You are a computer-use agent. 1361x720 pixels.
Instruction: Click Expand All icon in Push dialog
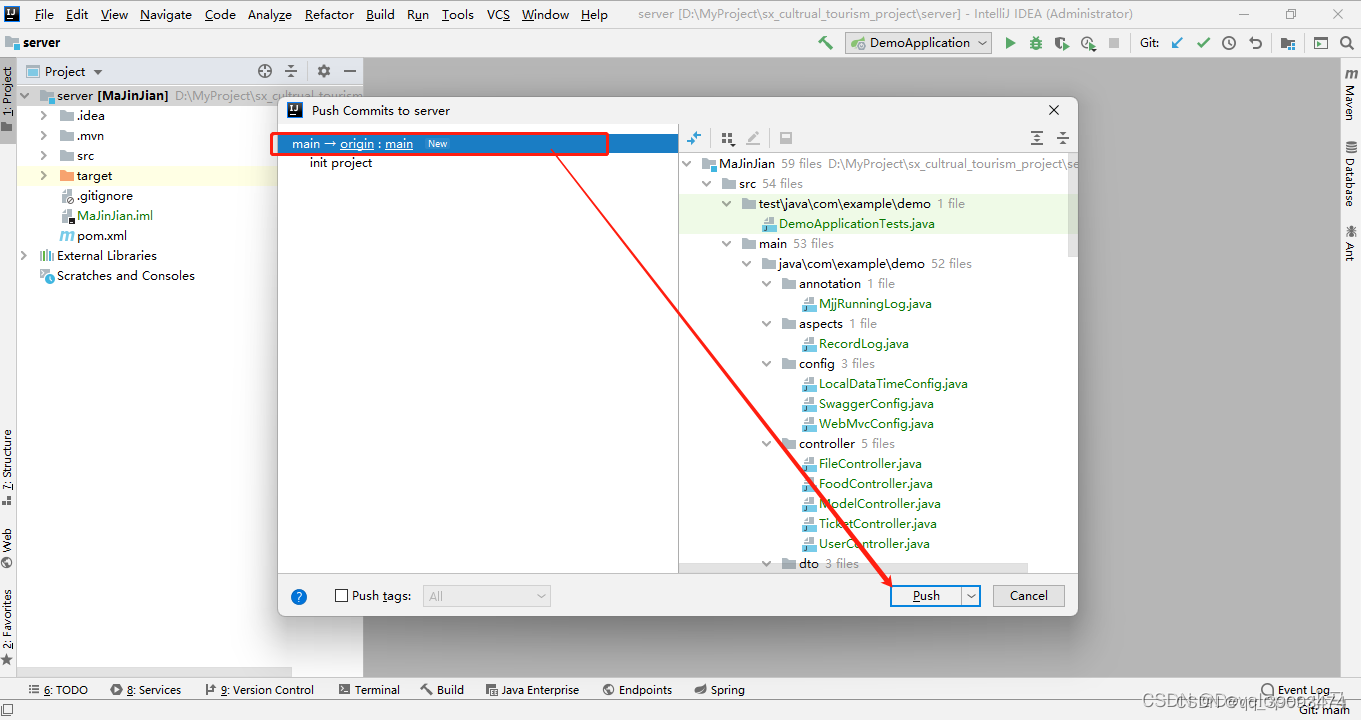(1037, 138)
